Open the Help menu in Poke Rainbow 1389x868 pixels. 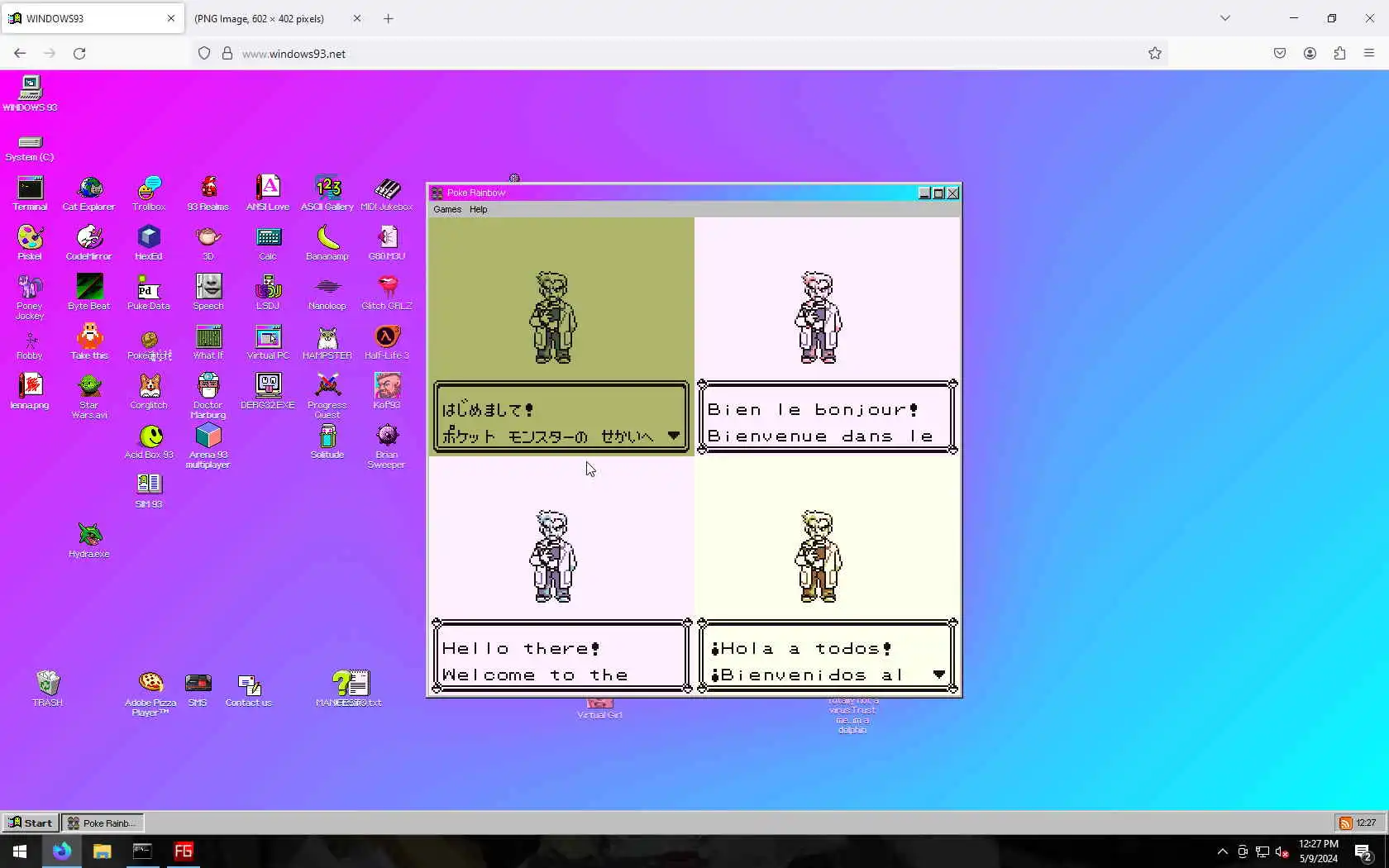[x=479, y=209]
